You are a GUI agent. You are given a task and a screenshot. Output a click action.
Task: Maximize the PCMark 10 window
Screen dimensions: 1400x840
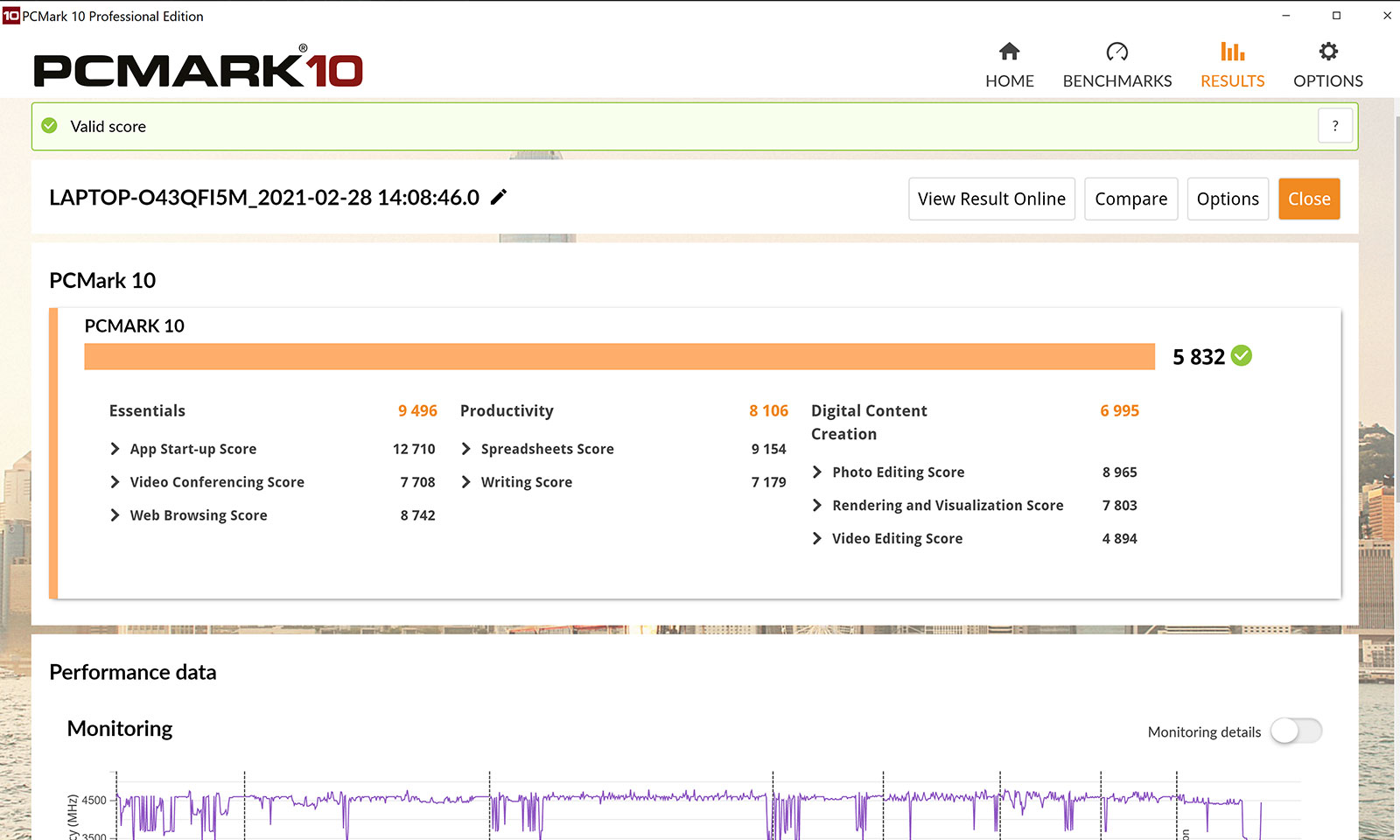pyautogui.click(x=1336, y=16)
